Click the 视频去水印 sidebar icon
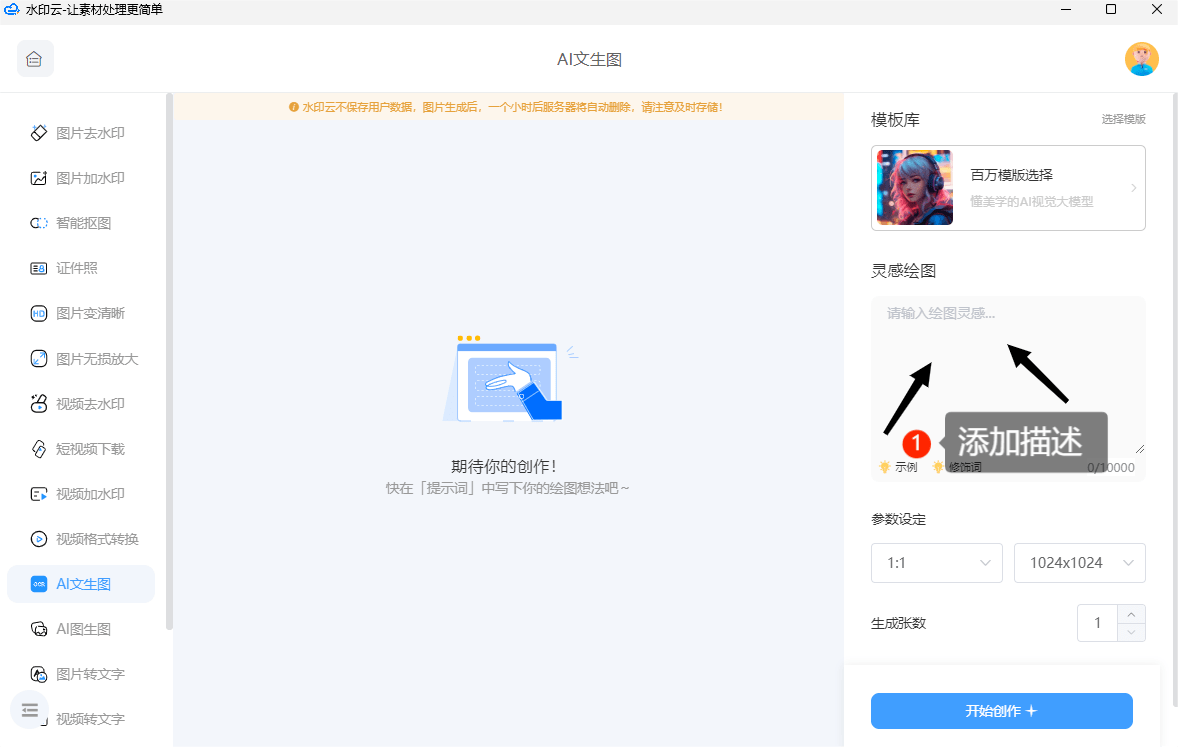Image resolution: width=1178 pixels, height=747 pixels. point(39,404)
